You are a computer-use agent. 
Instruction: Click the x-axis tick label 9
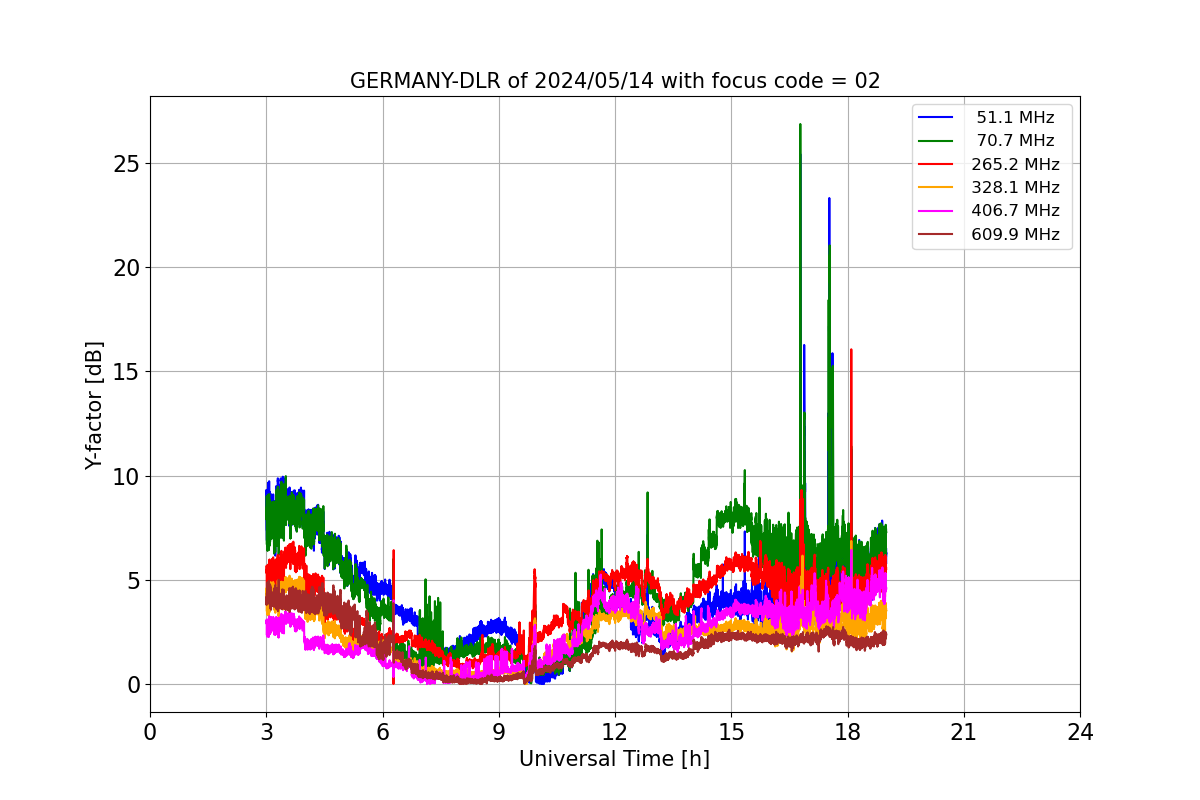tap(499, 732)
